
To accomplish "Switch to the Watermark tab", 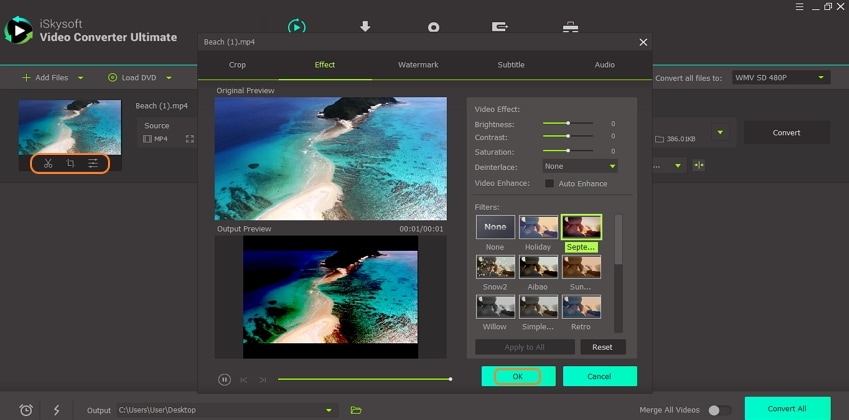I will click(418, 64).
